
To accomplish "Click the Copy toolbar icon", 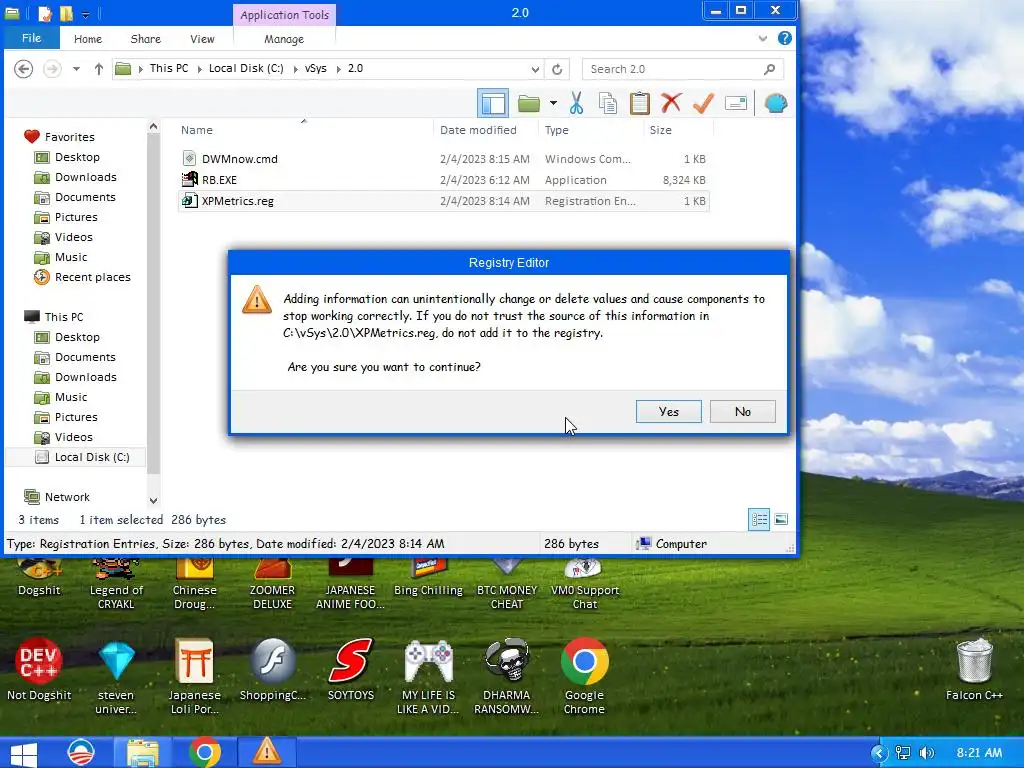I will point(608,103).
